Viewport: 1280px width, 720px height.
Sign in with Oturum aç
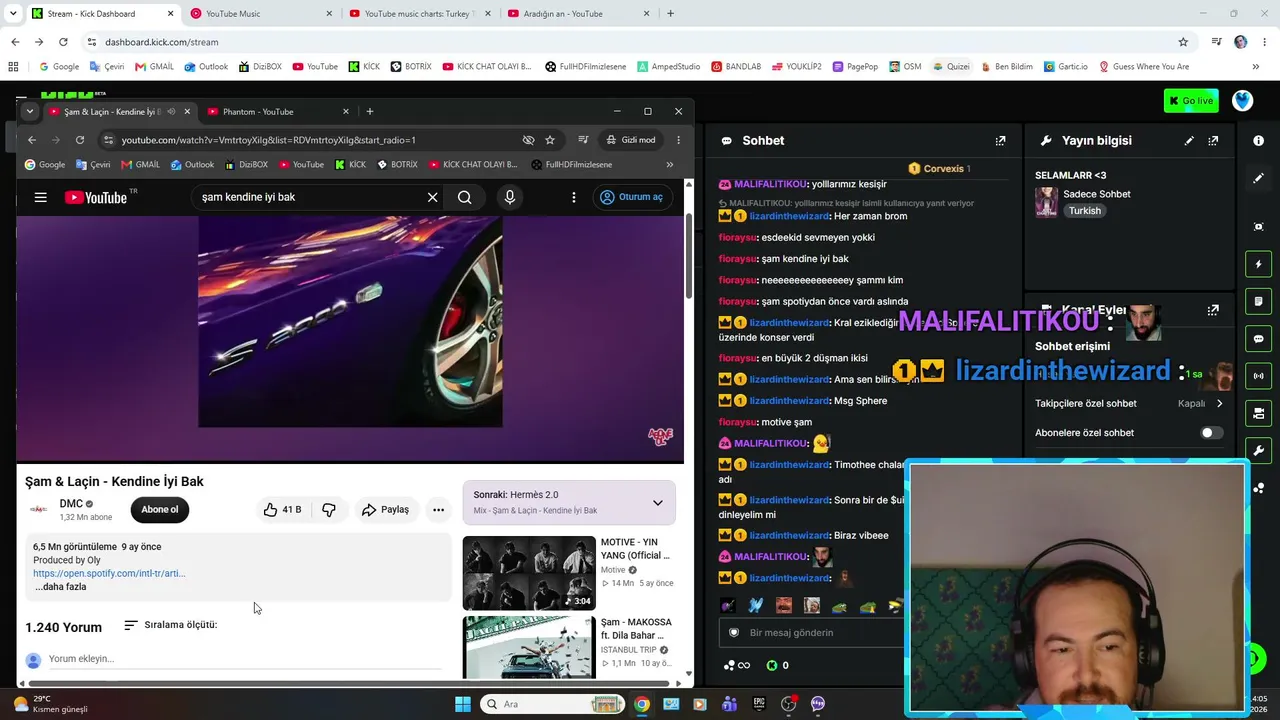pyautogui.click(x=631, y=197)
